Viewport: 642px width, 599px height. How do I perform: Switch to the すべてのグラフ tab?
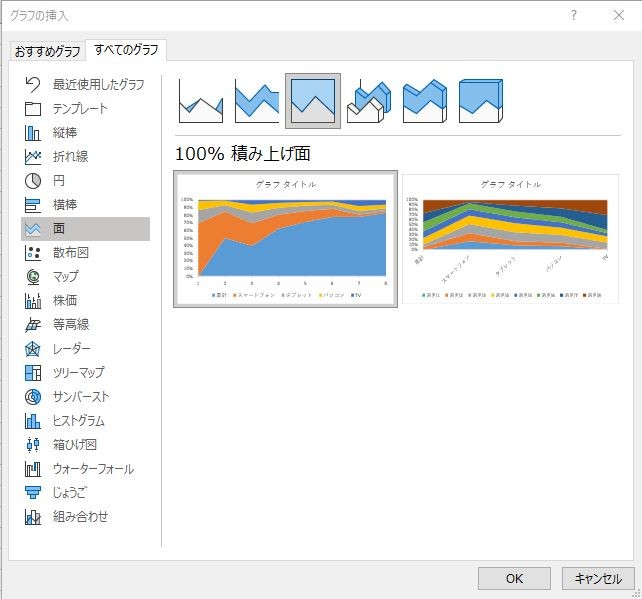tap(126, 50)
